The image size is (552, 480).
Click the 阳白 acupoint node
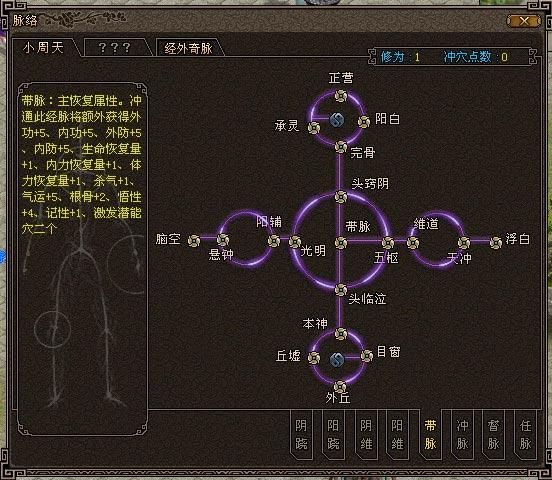pyautogui.click(x=364, y=122)
